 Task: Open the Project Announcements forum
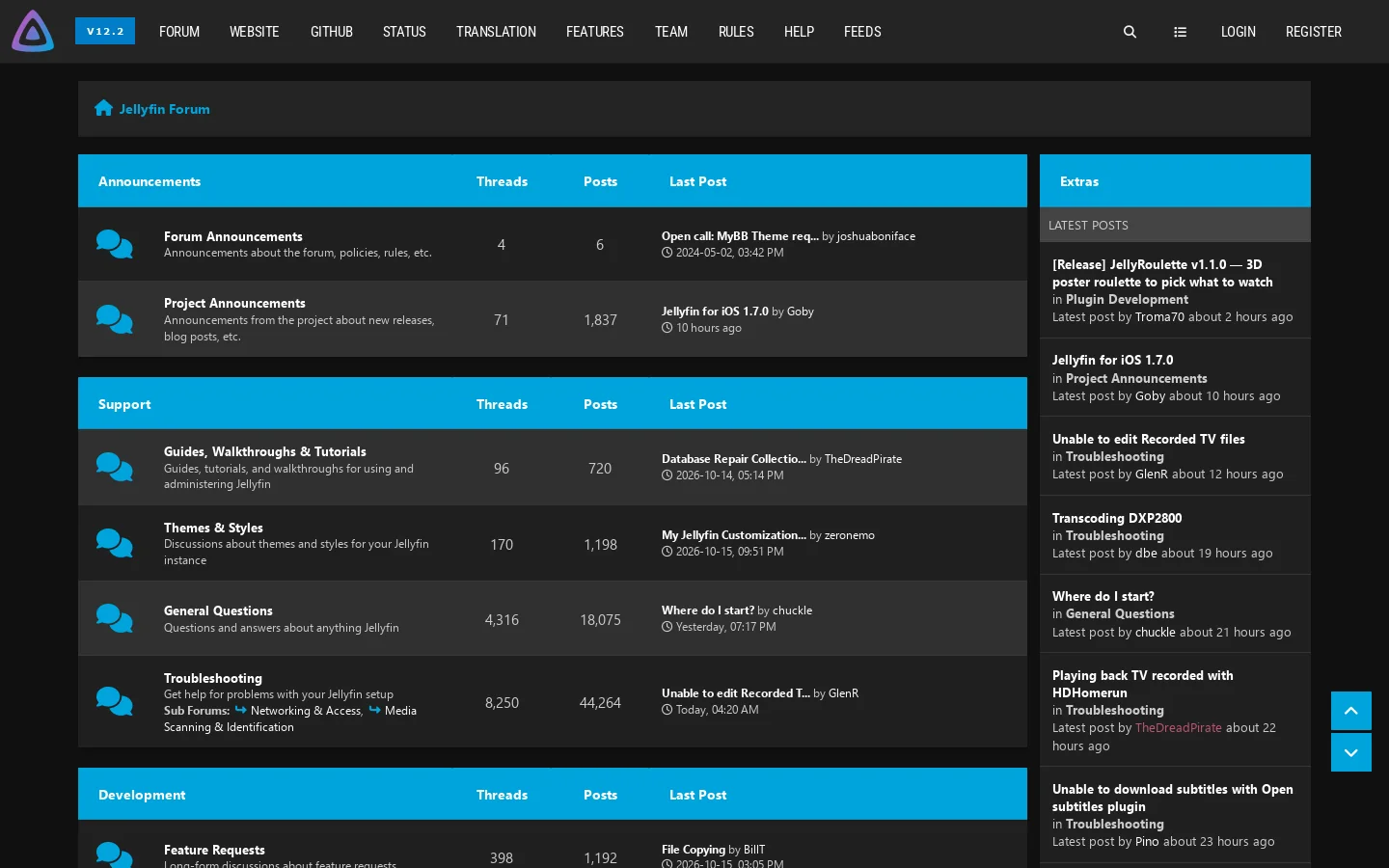point(234,303)
